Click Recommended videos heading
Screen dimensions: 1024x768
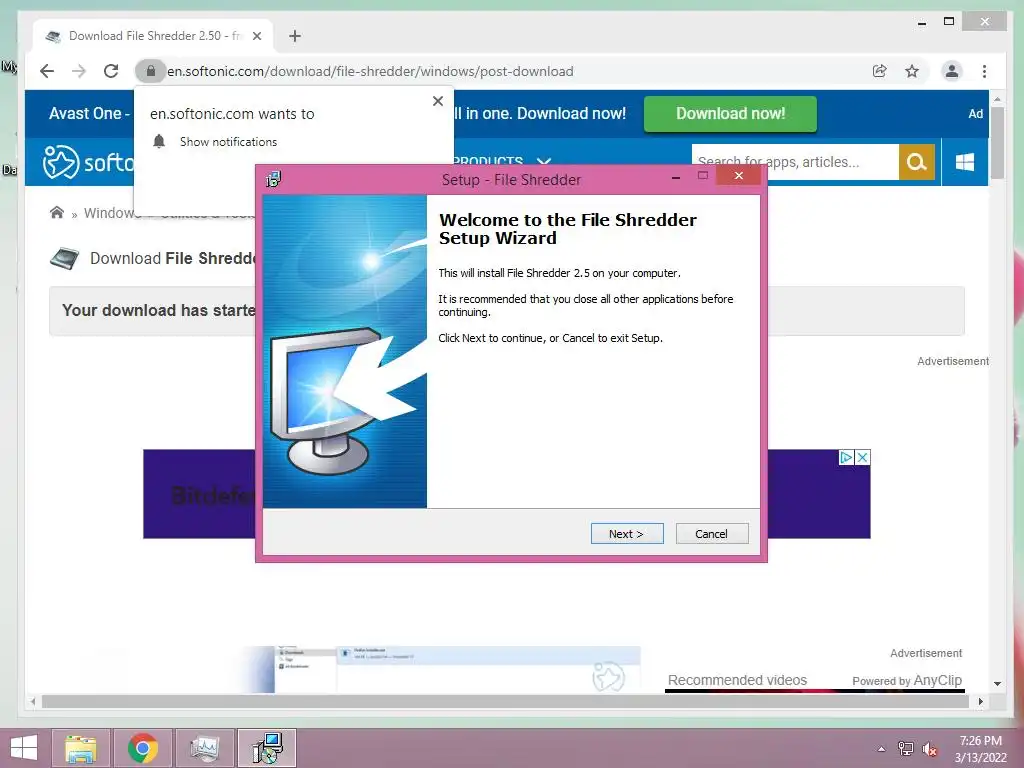tap(737, 680)
